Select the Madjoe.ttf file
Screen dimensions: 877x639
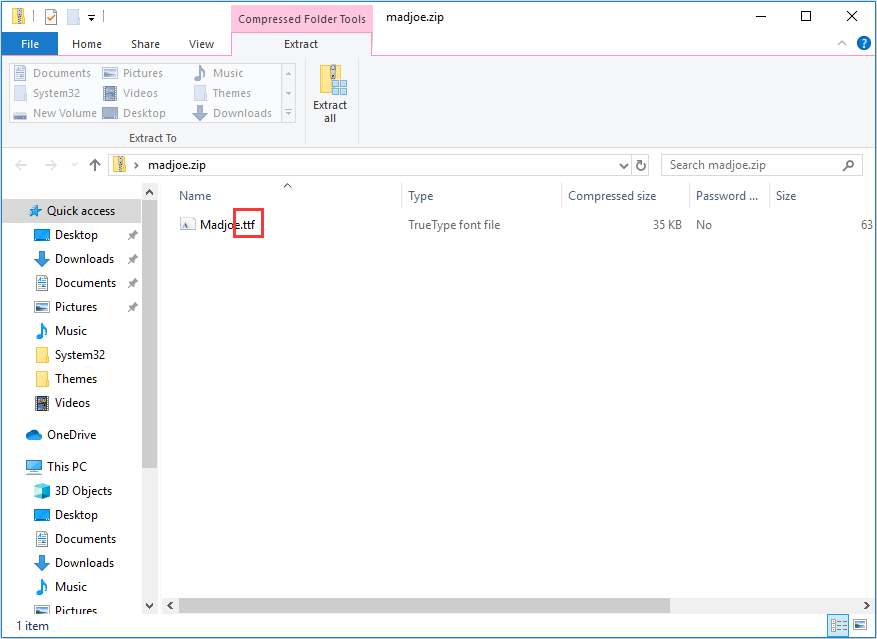pyautogui.click(x=218, y=225)
